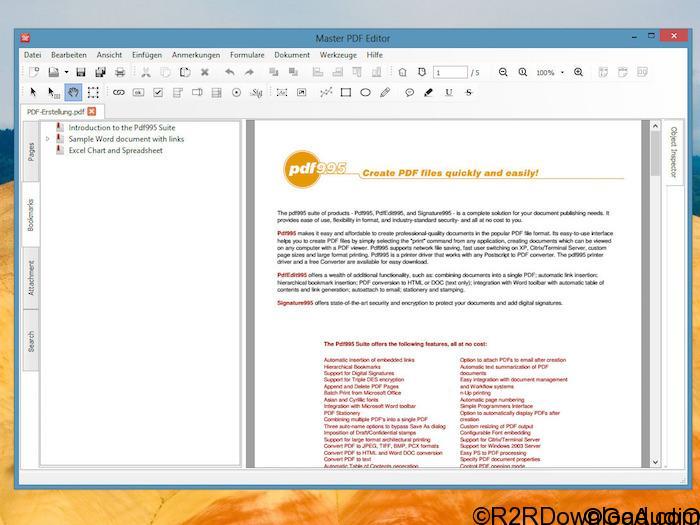Screen dimensions: 700x525
Task: Switch to the Search side tab
Action: point(31,341)
